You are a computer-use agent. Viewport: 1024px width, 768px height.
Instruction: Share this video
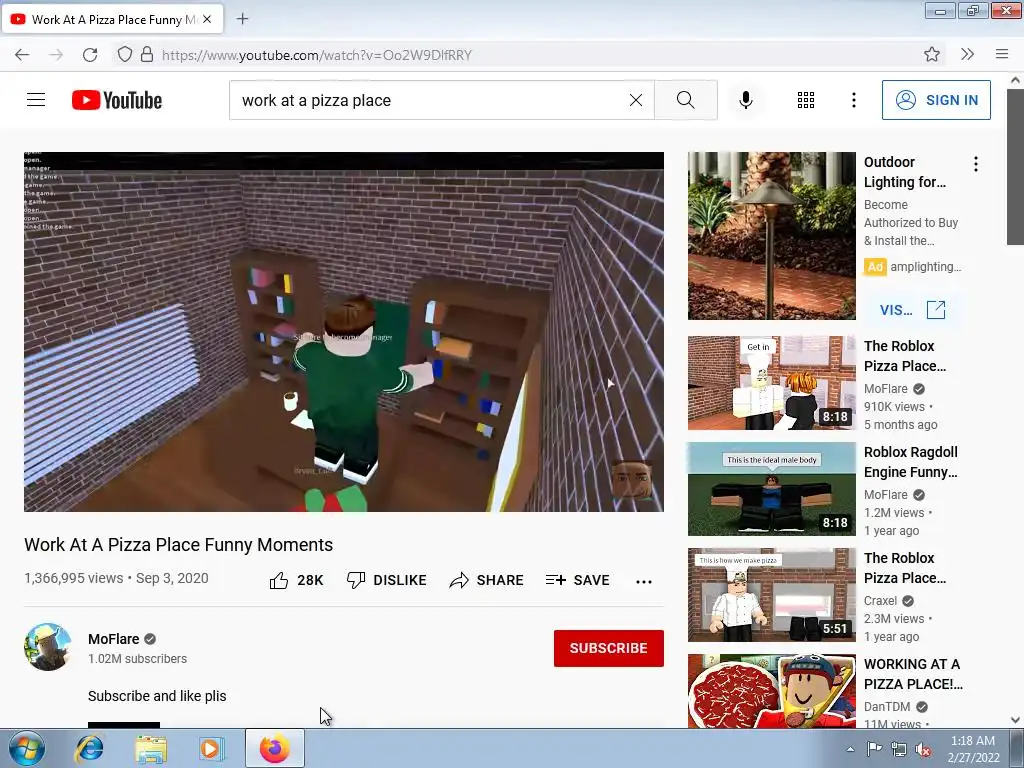click(487, 580)
